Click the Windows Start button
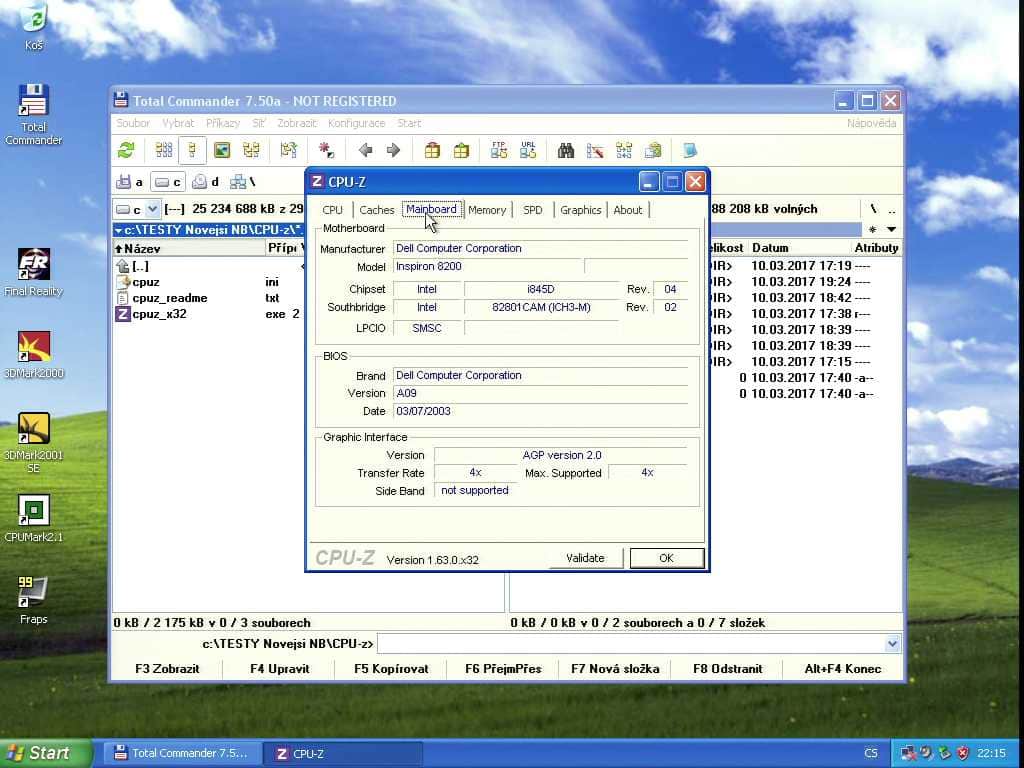Image resolution: width=1024 pixels, height=768 pixels. pyautogui.click(x=44, y=754)
